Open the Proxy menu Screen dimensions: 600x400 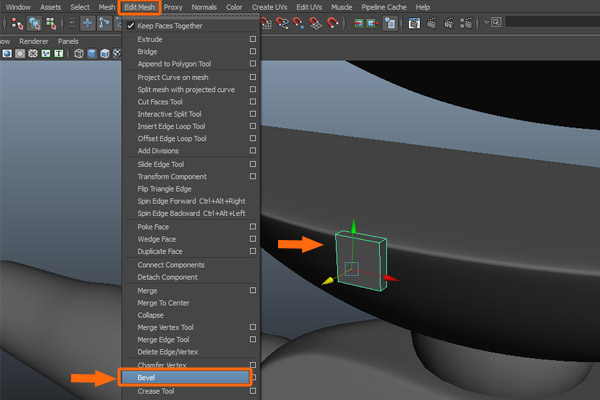tap(173, 7)
